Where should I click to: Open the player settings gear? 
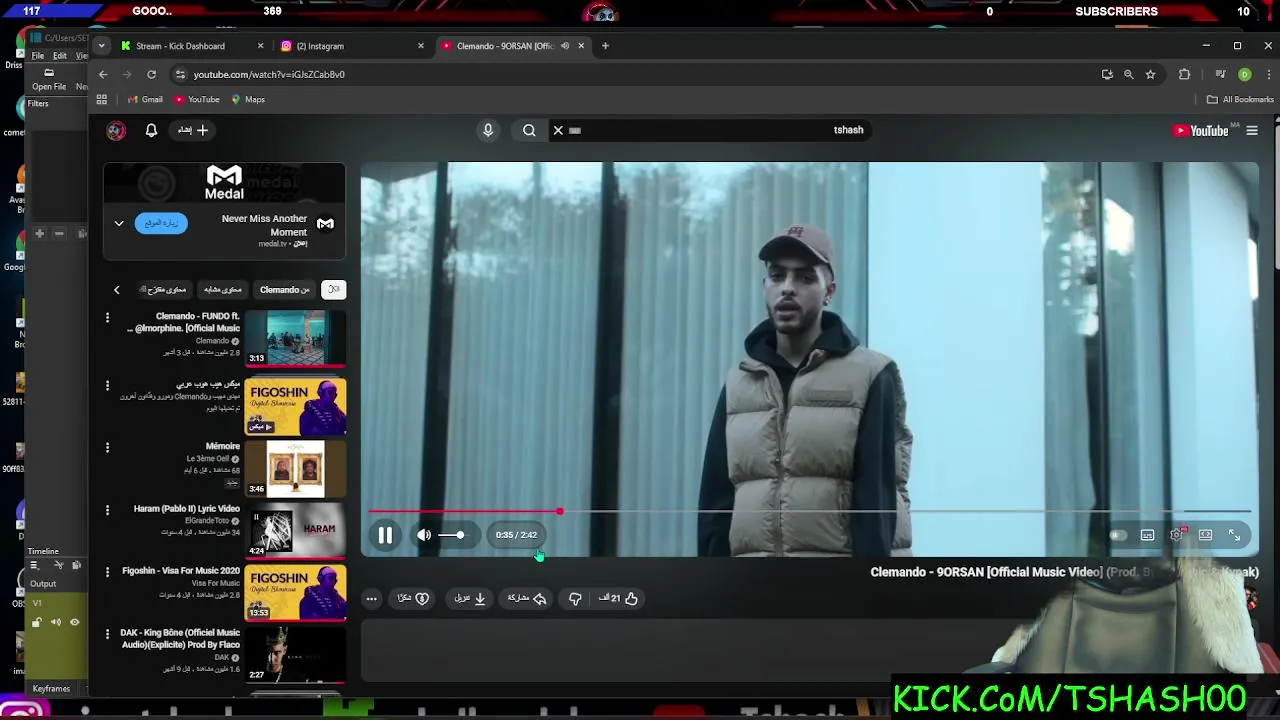click(1177, 535)
